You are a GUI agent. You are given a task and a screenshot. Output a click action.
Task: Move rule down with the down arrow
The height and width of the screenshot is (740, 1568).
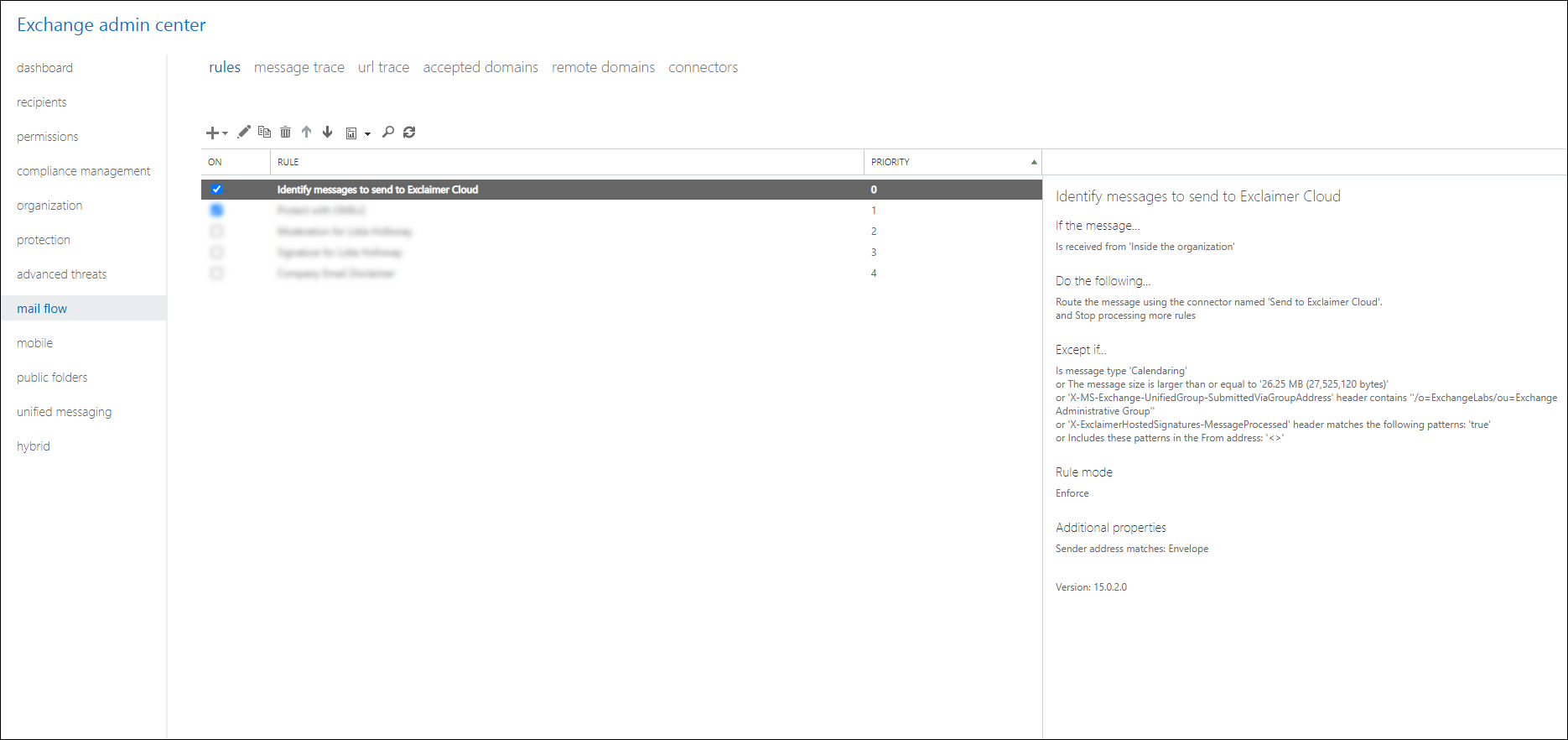tap(328, 132)
